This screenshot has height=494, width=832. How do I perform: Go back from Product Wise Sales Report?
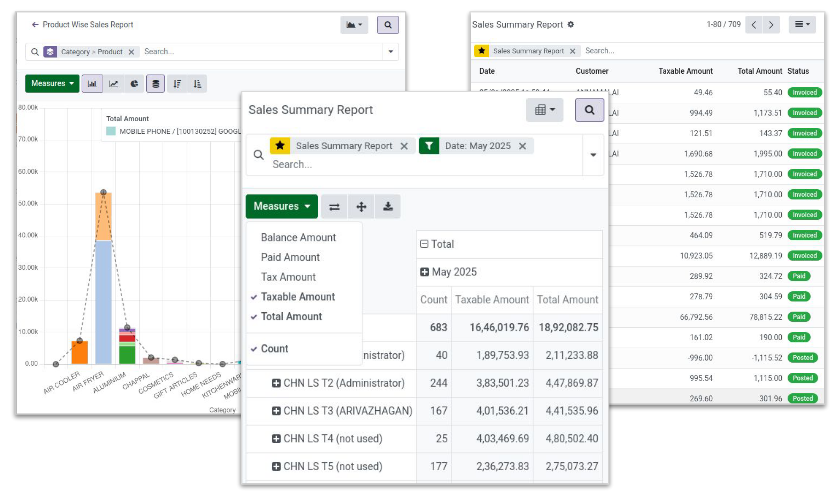click(x=35, y=24)
